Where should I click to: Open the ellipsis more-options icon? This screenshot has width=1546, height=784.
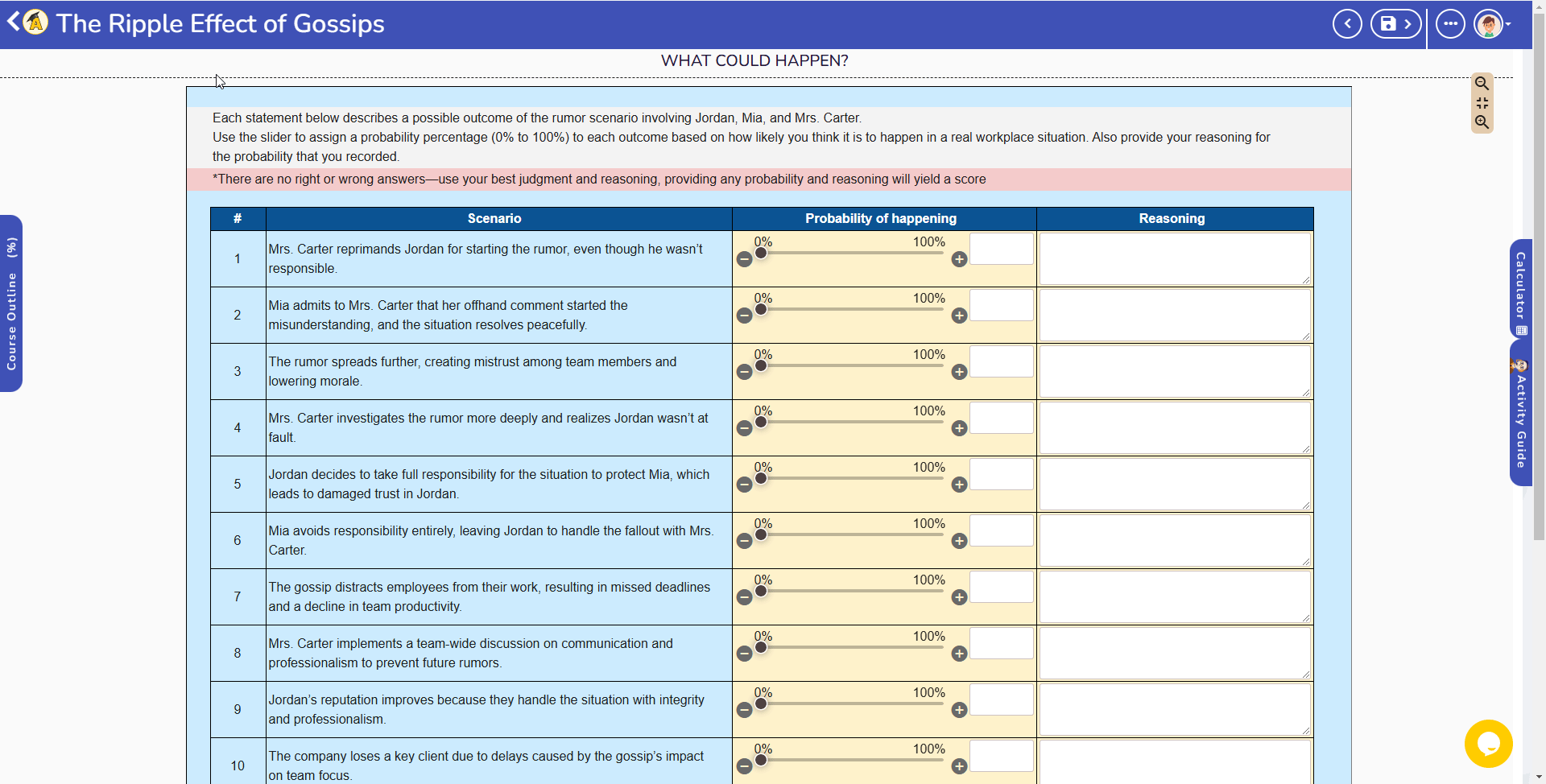click(1449, 23)
